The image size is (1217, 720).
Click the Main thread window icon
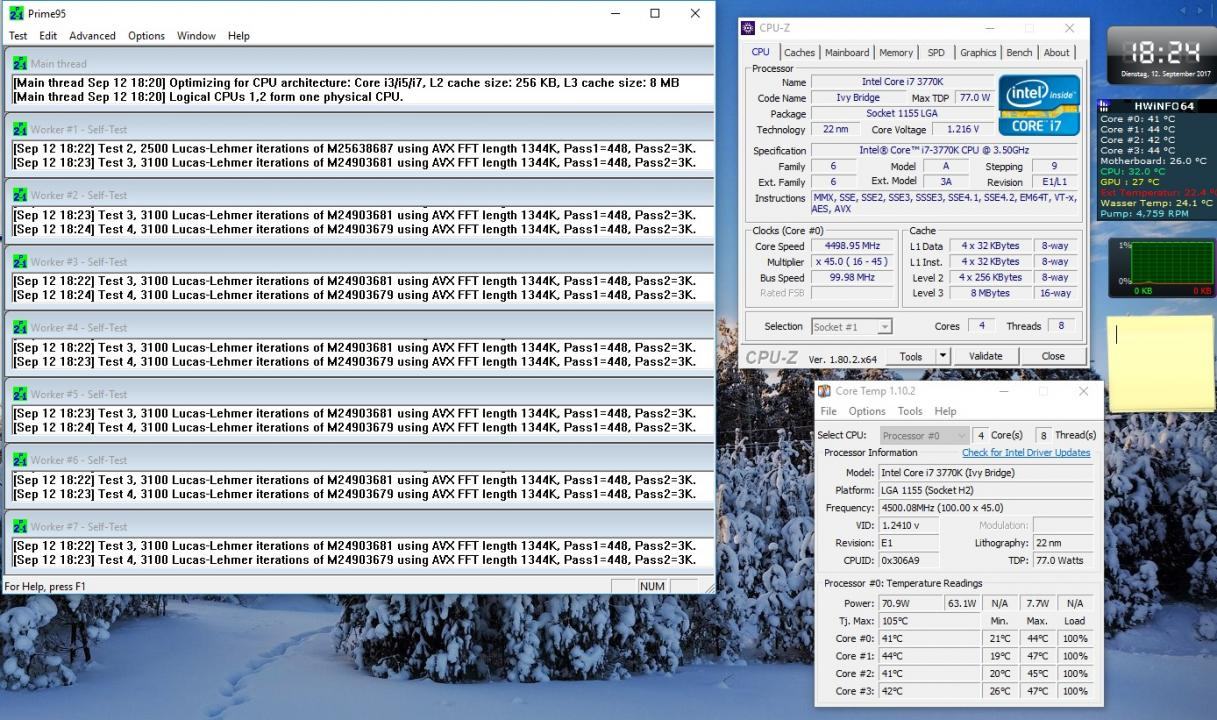(x=20, y=63)
